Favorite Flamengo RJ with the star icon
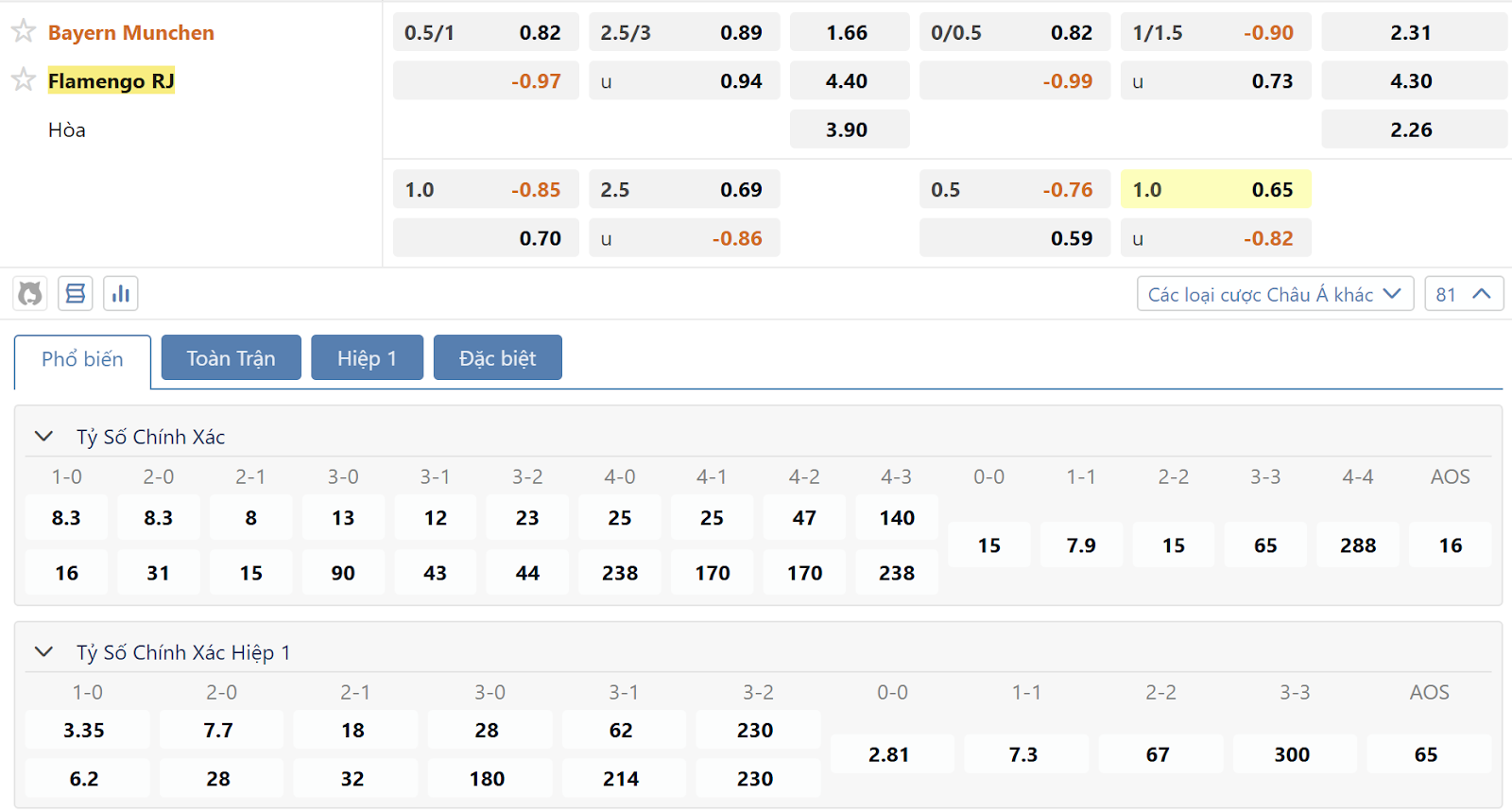The height and width of the screenshot is (812, 1512). (x=24, y=79)
